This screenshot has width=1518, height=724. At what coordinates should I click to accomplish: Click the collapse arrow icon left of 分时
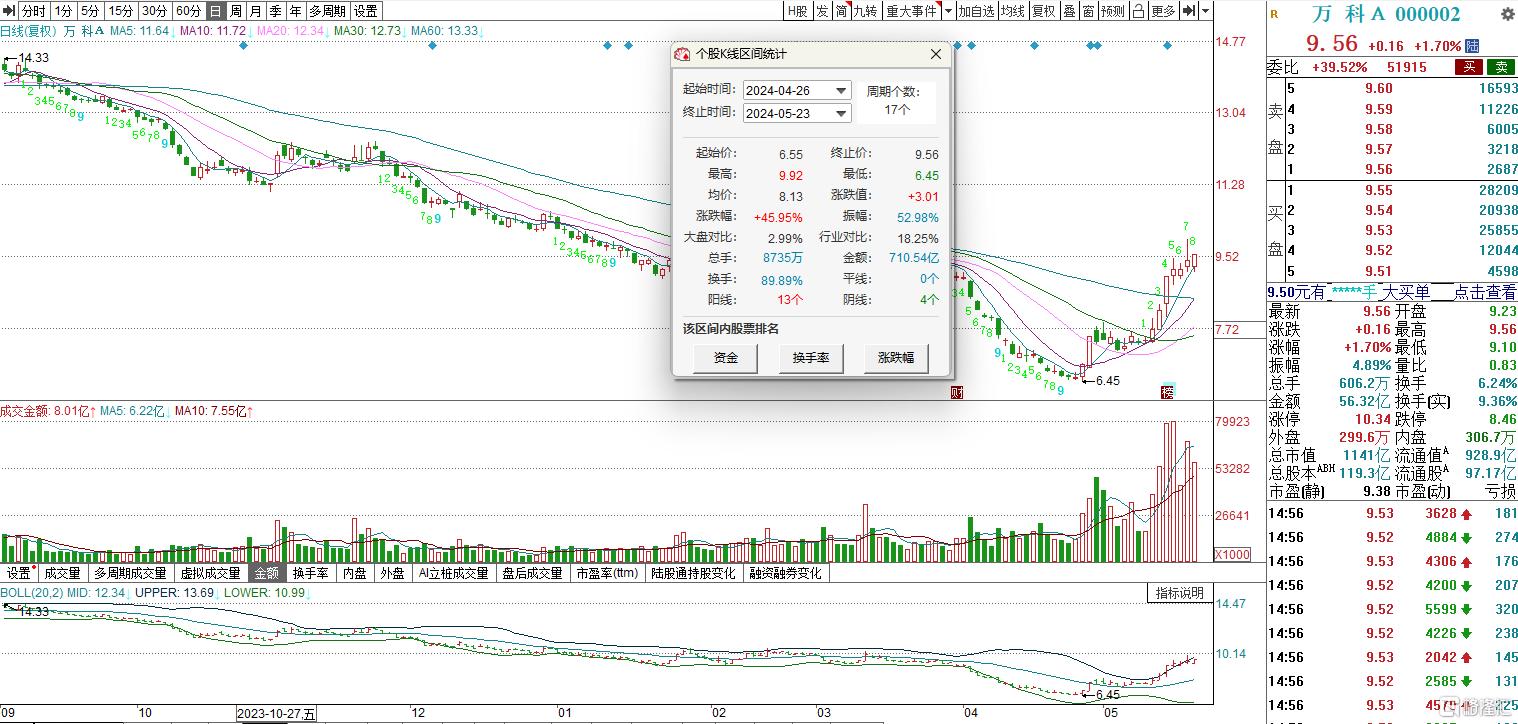coord(9,11)
